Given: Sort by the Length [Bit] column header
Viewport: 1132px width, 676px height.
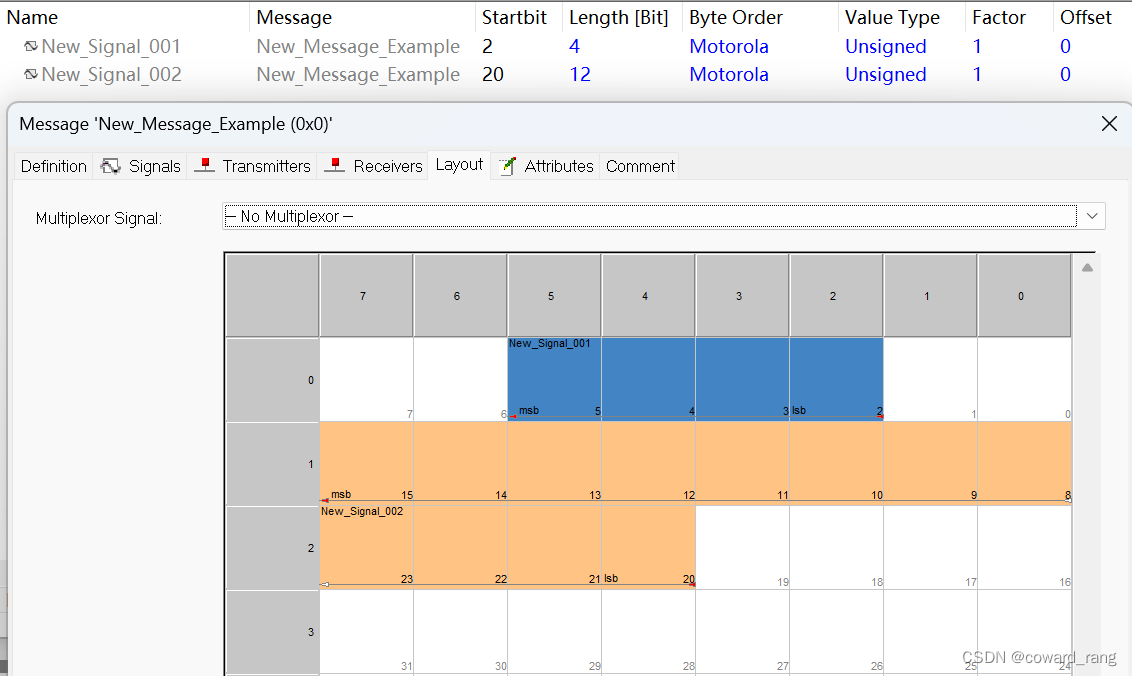Looking at the screenshot, I should (619, 17).
